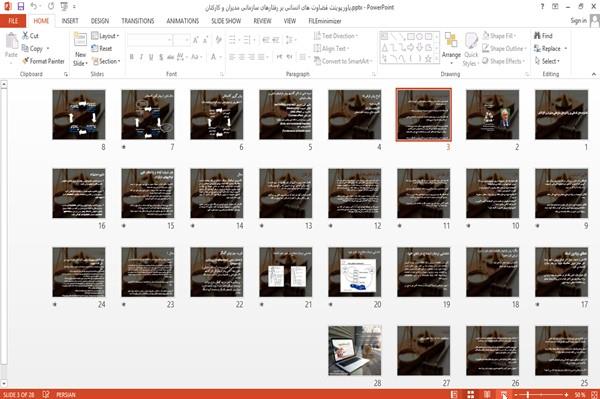This screenshot has width=600, height=399.
Task: Open the Select dropdown in Editing
Action: click(x=547, y=61)
